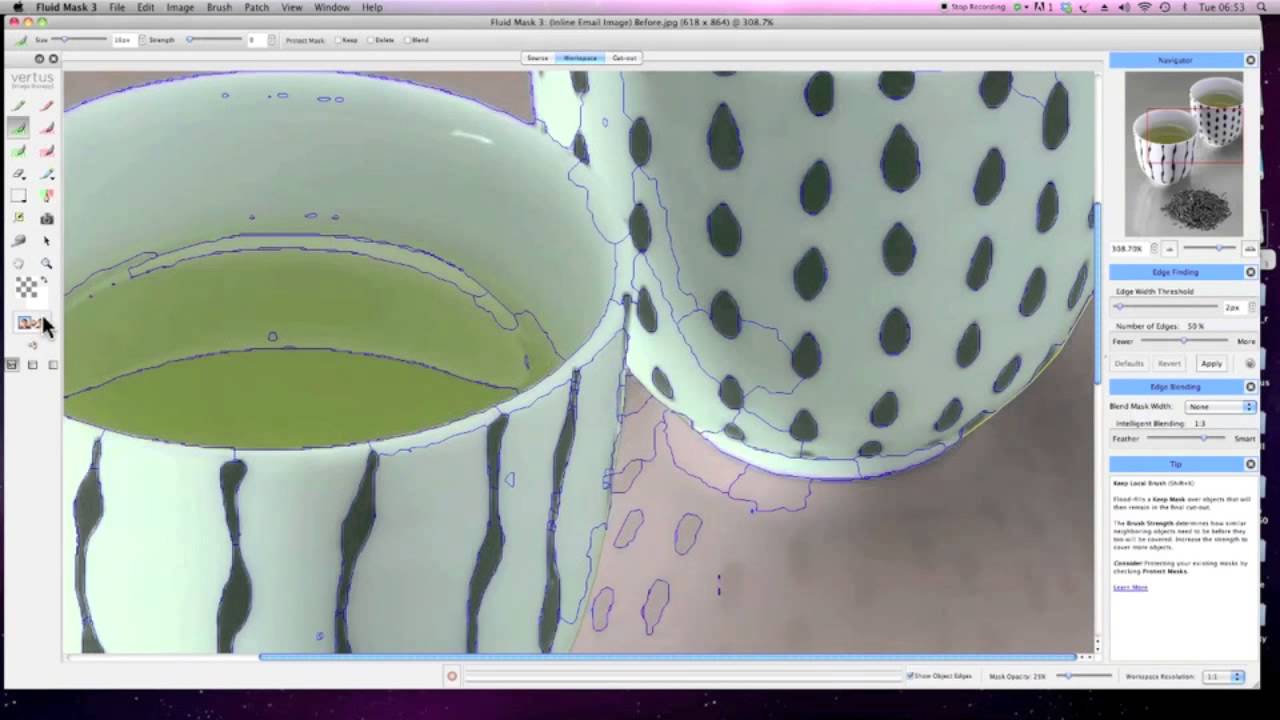The image size is (1280, 720).
Task: Switch to the Source tab
Action: tap(538, 58)
